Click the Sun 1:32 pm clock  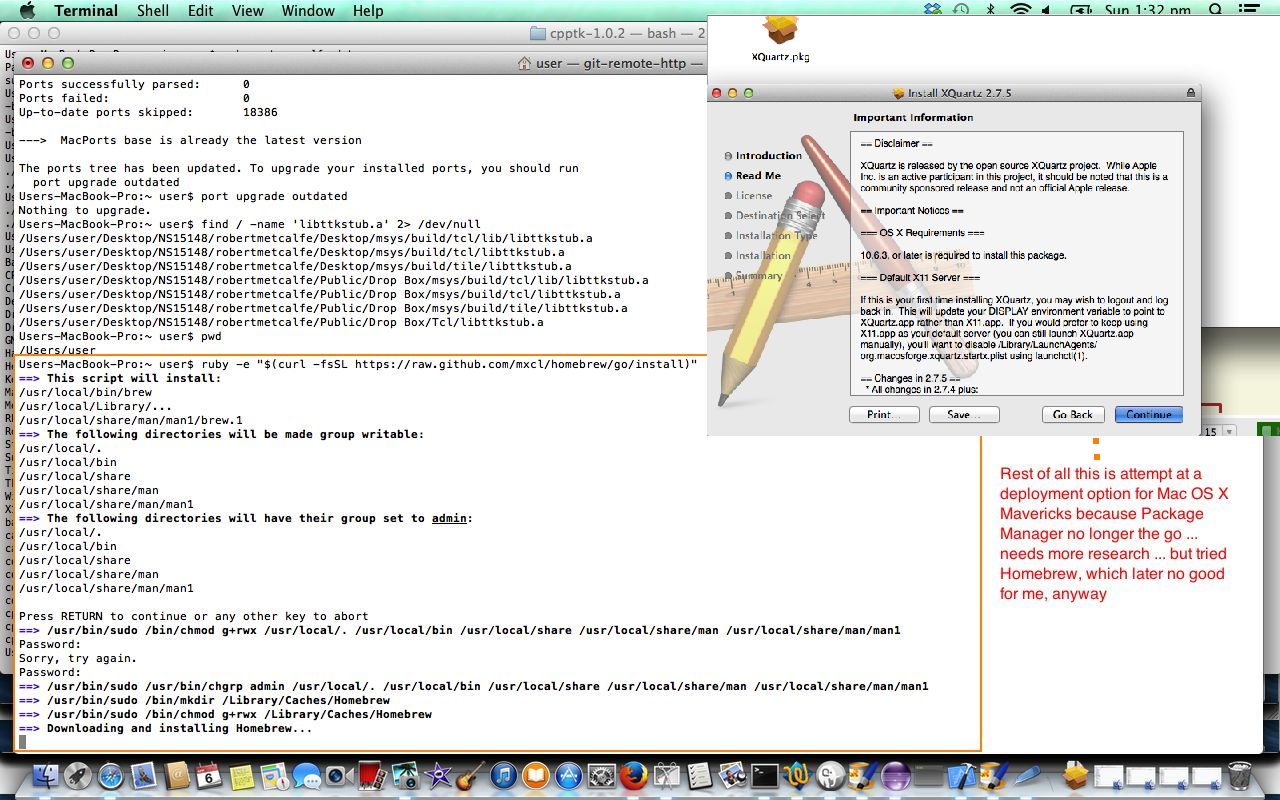1148,11
